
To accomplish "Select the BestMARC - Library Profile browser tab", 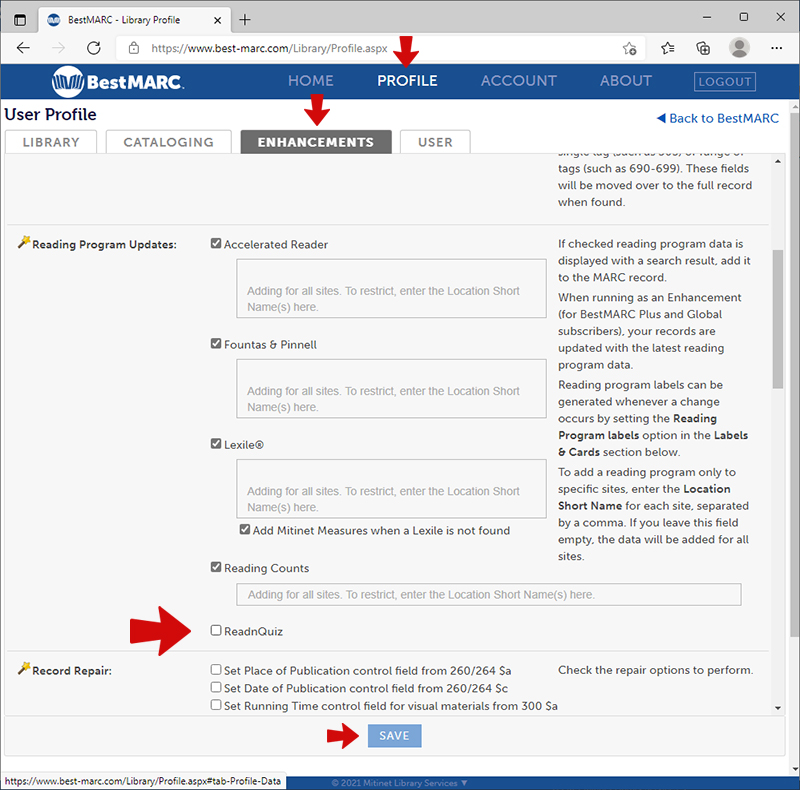I will tap(133, 20).
